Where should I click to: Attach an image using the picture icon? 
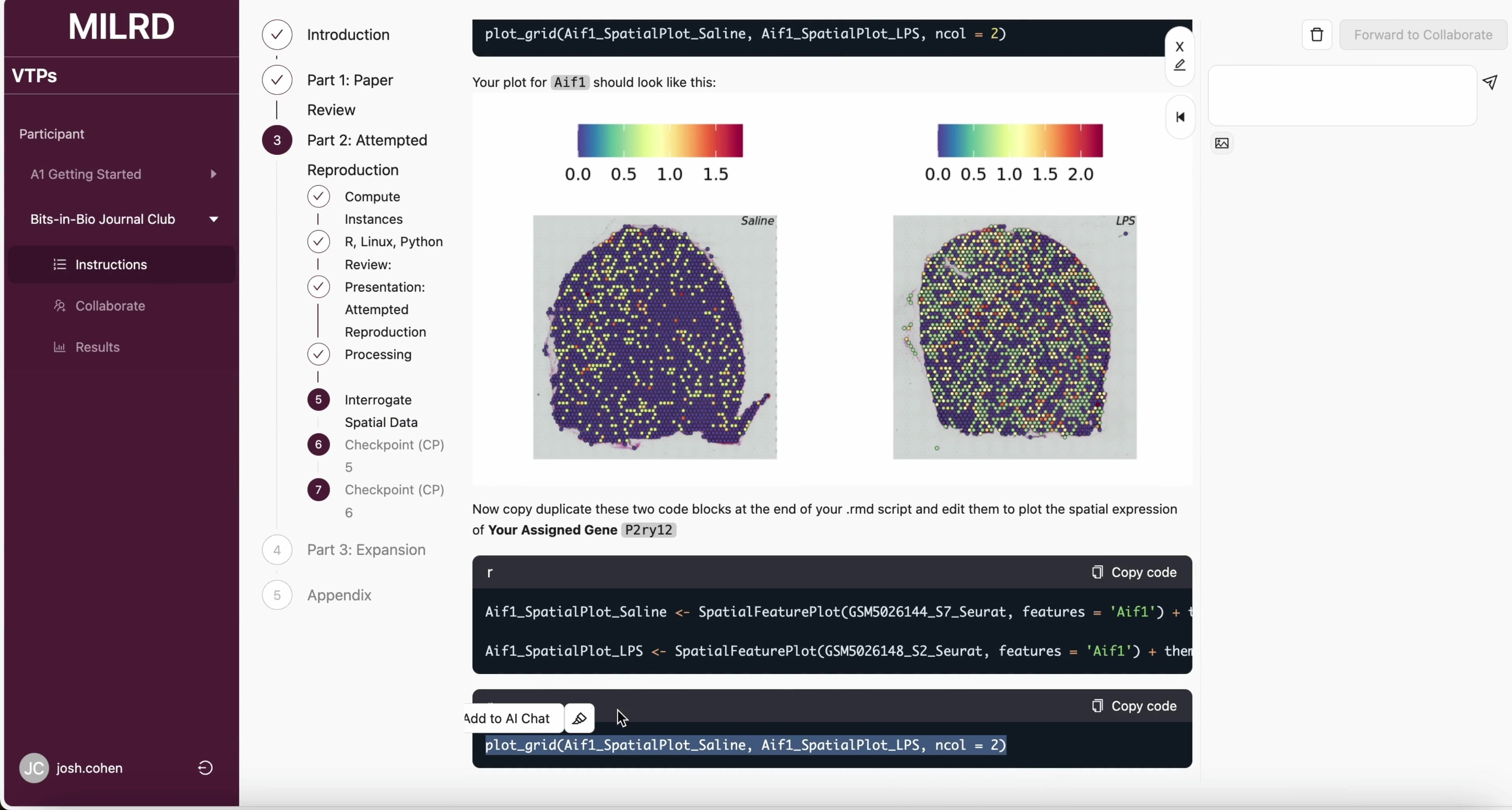1222,143
